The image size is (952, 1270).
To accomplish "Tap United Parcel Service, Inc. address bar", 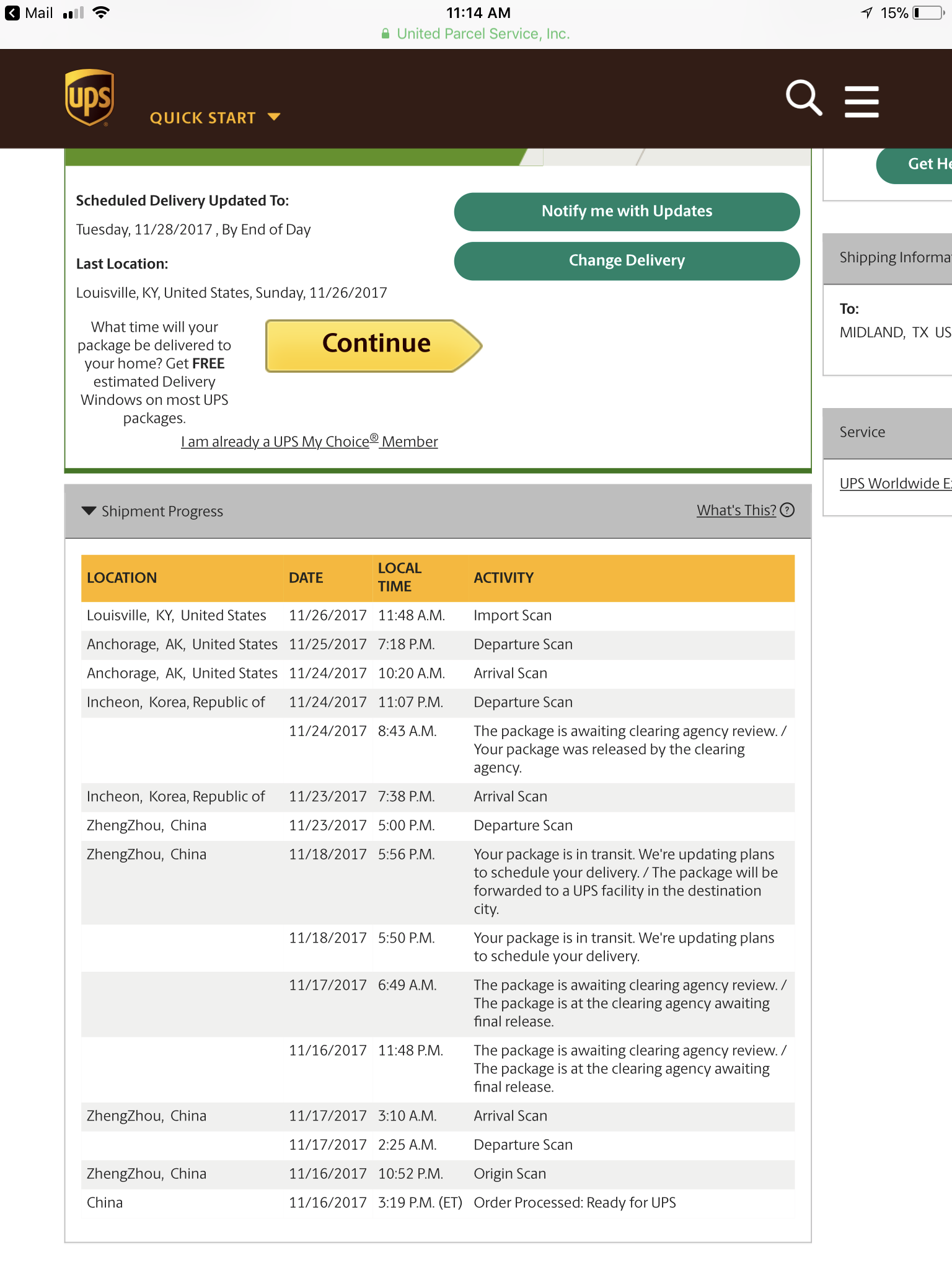I will [x=483, y=33].
